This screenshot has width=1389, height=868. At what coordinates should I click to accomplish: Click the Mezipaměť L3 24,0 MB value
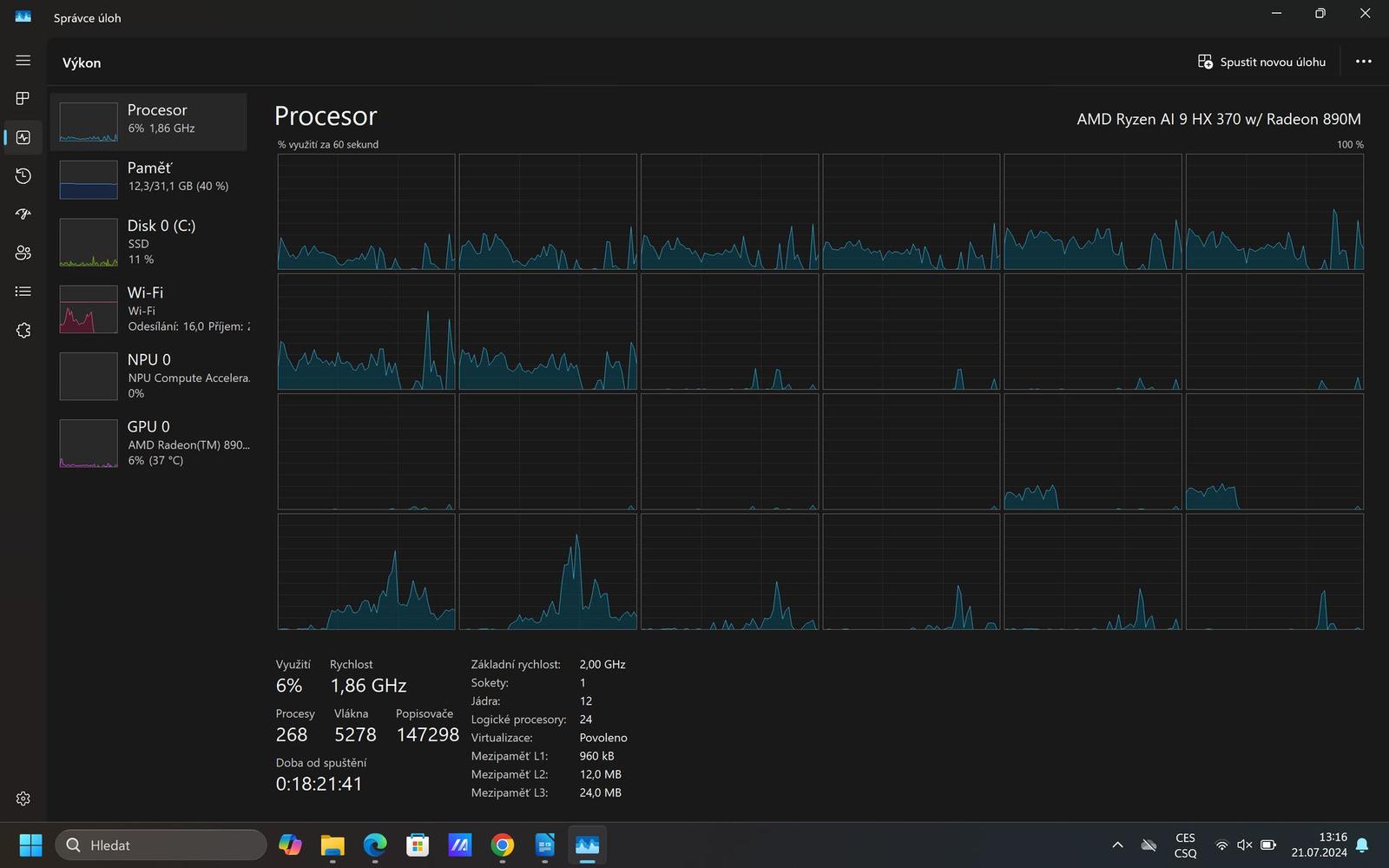(x=600, y=792)
